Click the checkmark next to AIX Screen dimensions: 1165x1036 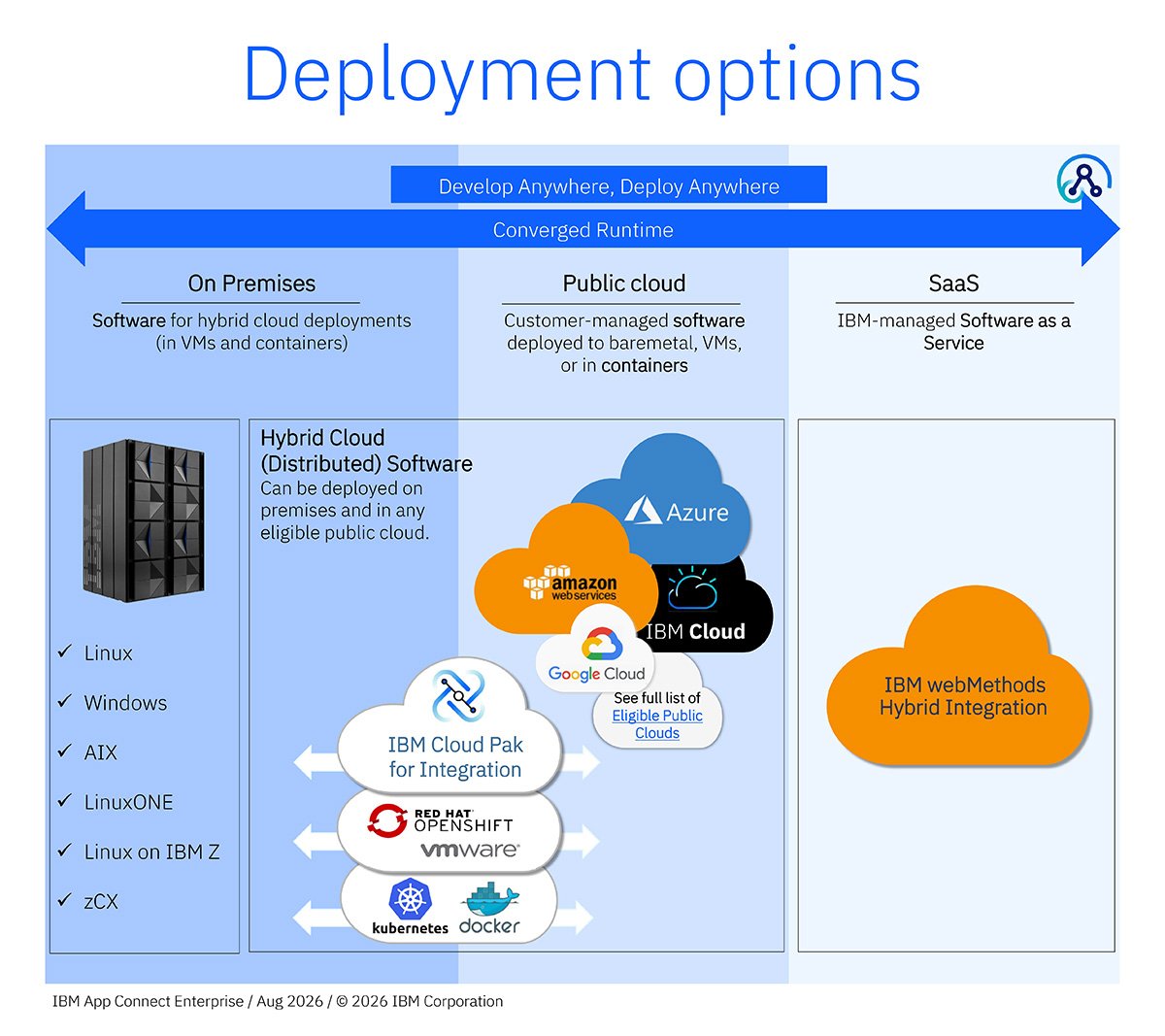tap(65, 751)
